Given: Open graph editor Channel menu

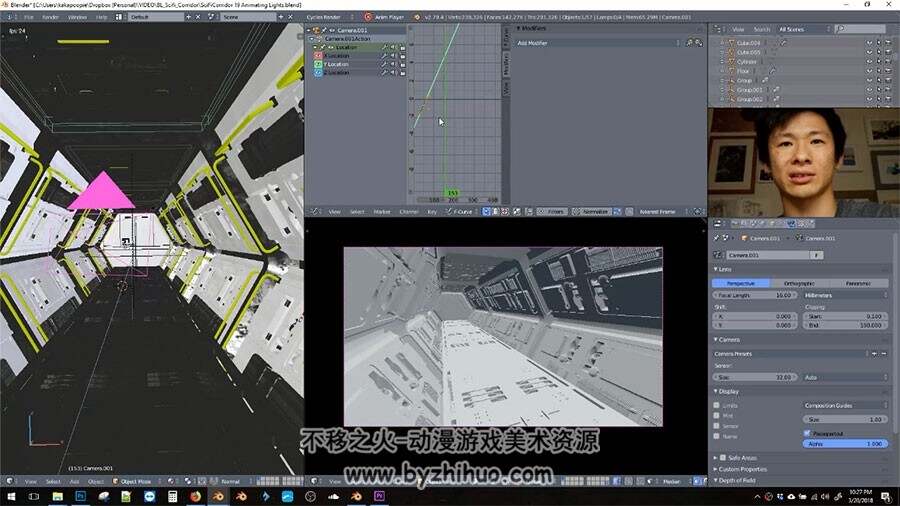Looking at the screenshot, I should tap(409, 212).
